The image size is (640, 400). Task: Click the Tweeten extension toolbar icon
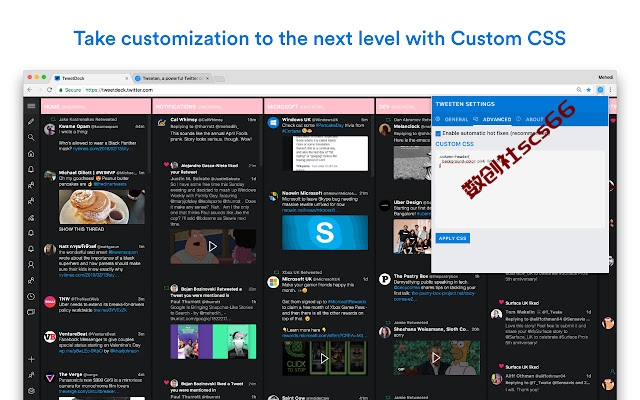pos(600,90)
